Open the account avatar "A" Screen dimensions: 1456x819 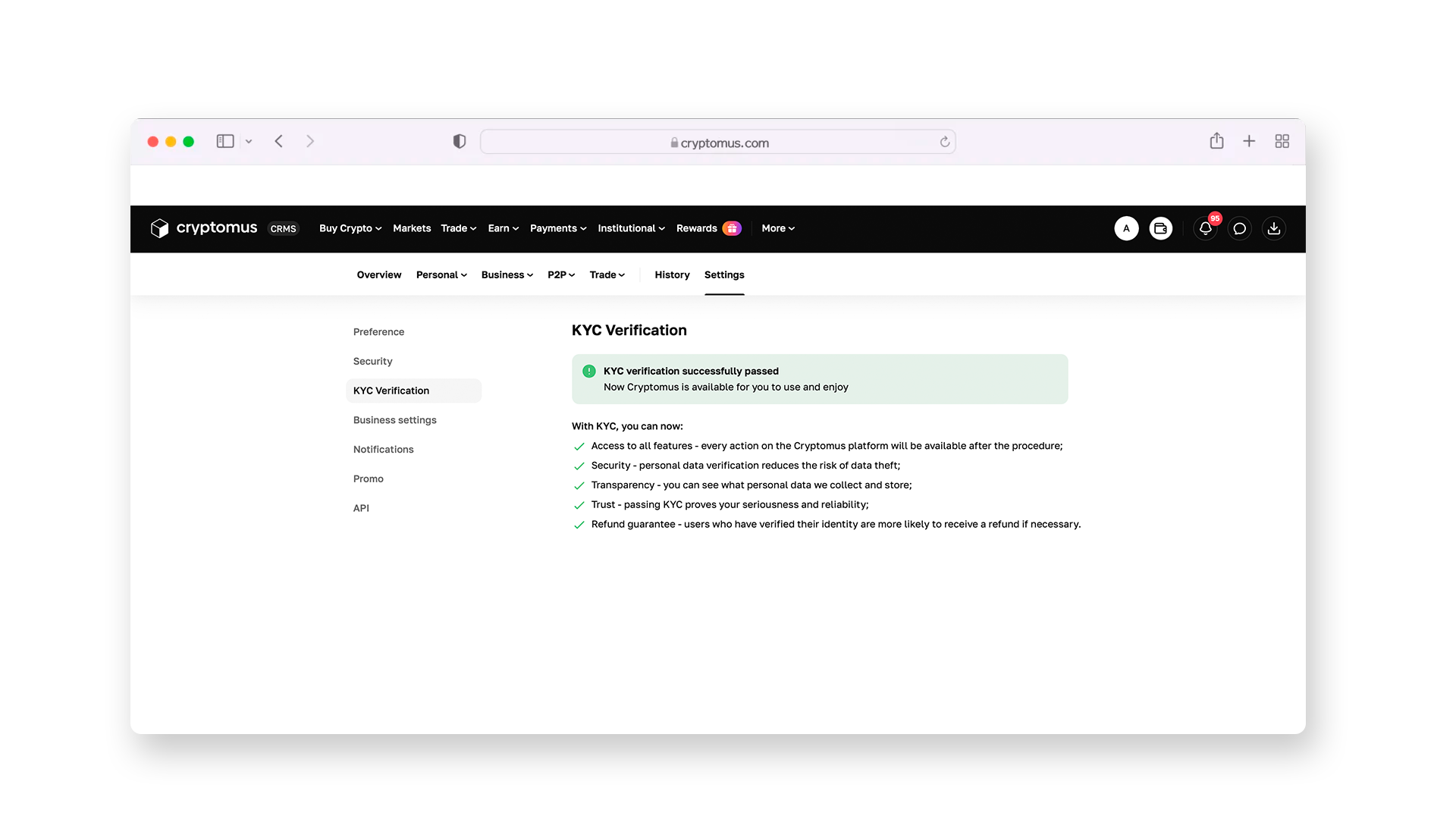pyautogui.click(x=1126, y=228)
